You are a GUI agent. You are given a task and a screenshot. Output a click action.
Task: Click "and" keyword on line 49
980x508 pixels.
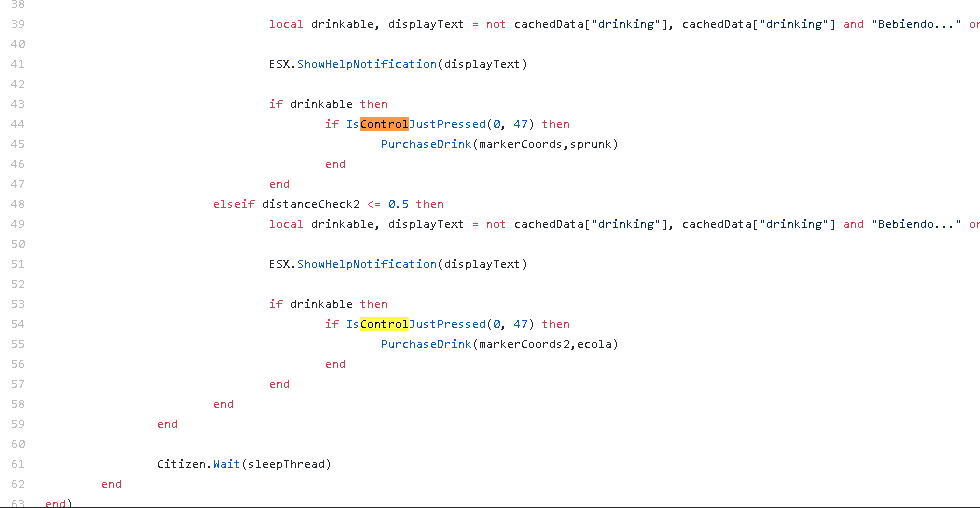point(853,224)
